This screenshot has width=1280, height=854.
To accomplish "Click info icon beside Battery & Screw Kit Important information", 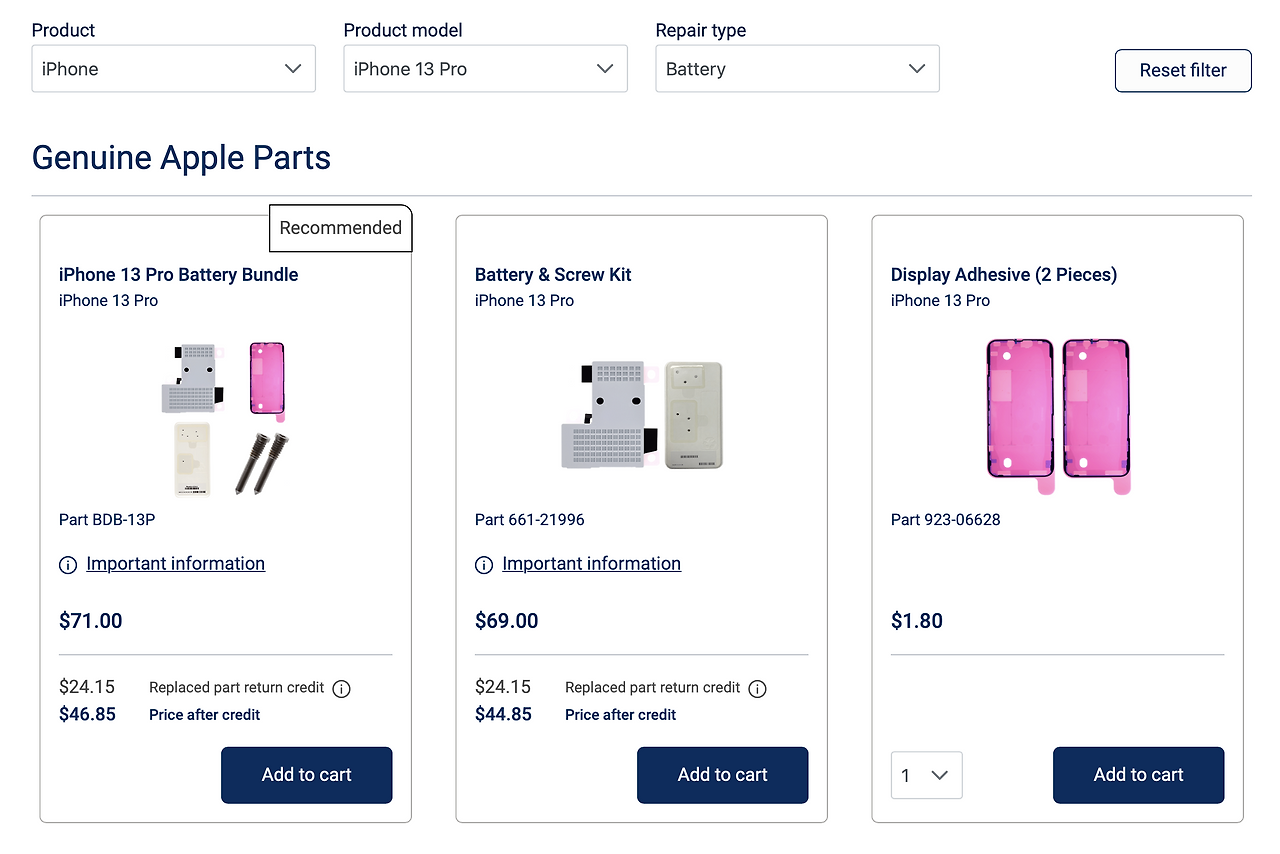I will coord(484,565).
